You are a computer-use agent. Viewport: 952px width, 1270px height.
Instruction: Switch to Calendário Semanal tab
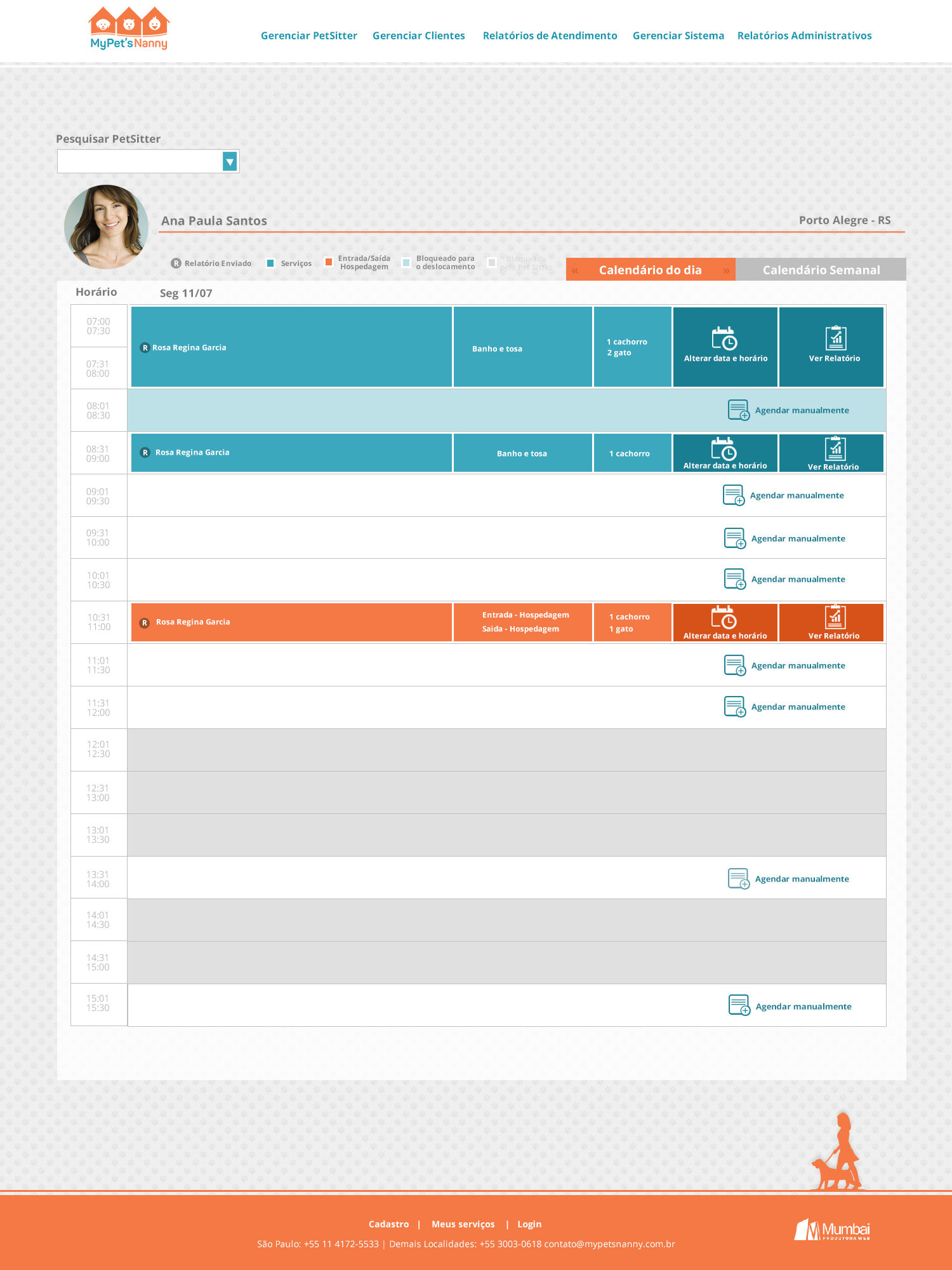[821, 270]
